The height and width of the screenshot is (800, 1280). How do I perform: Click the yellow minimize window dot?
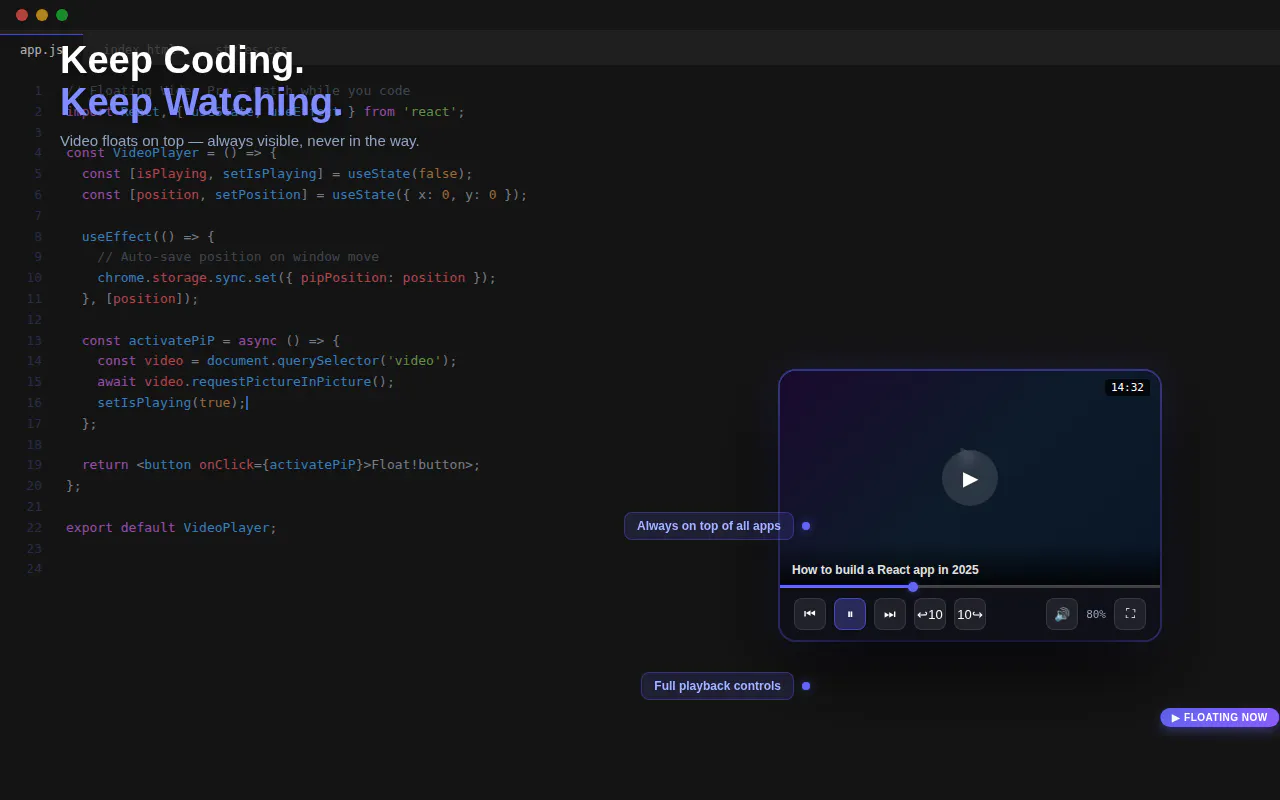[42, 15]
